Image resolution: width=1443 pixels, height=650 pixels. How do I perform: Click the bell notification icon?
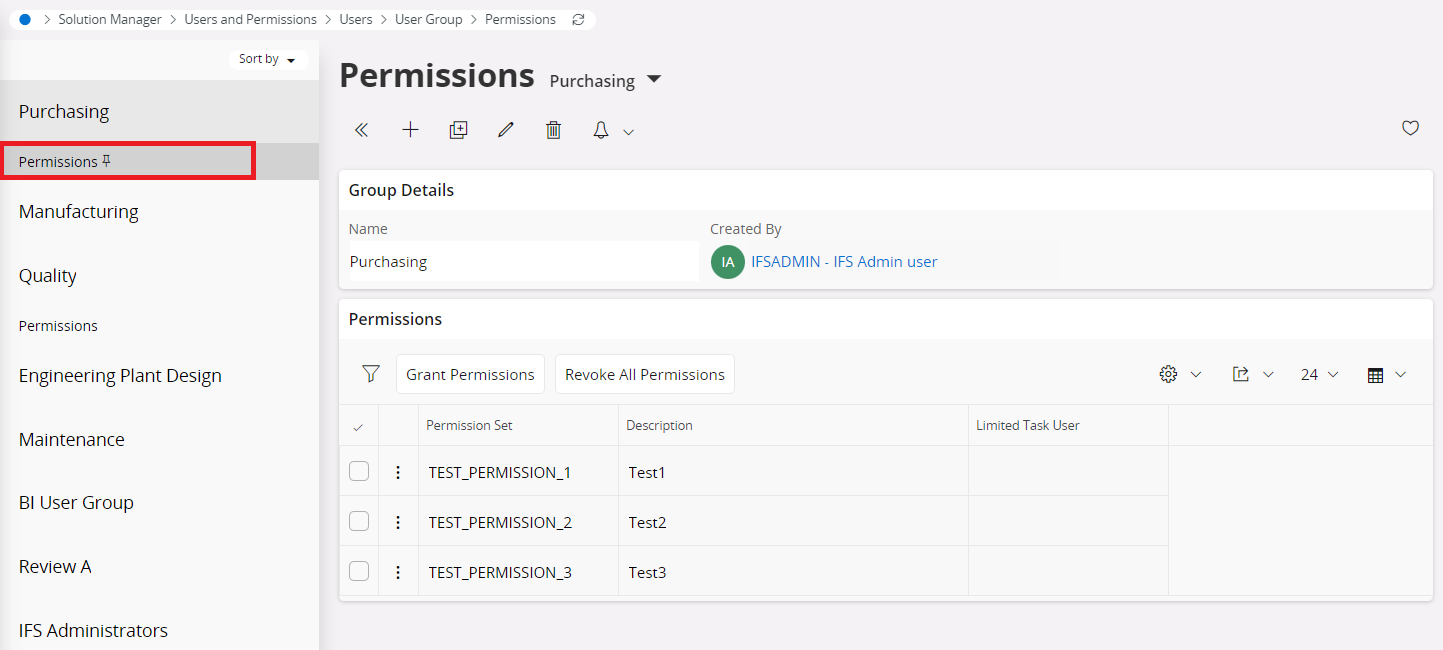click(x=601, y=130)
